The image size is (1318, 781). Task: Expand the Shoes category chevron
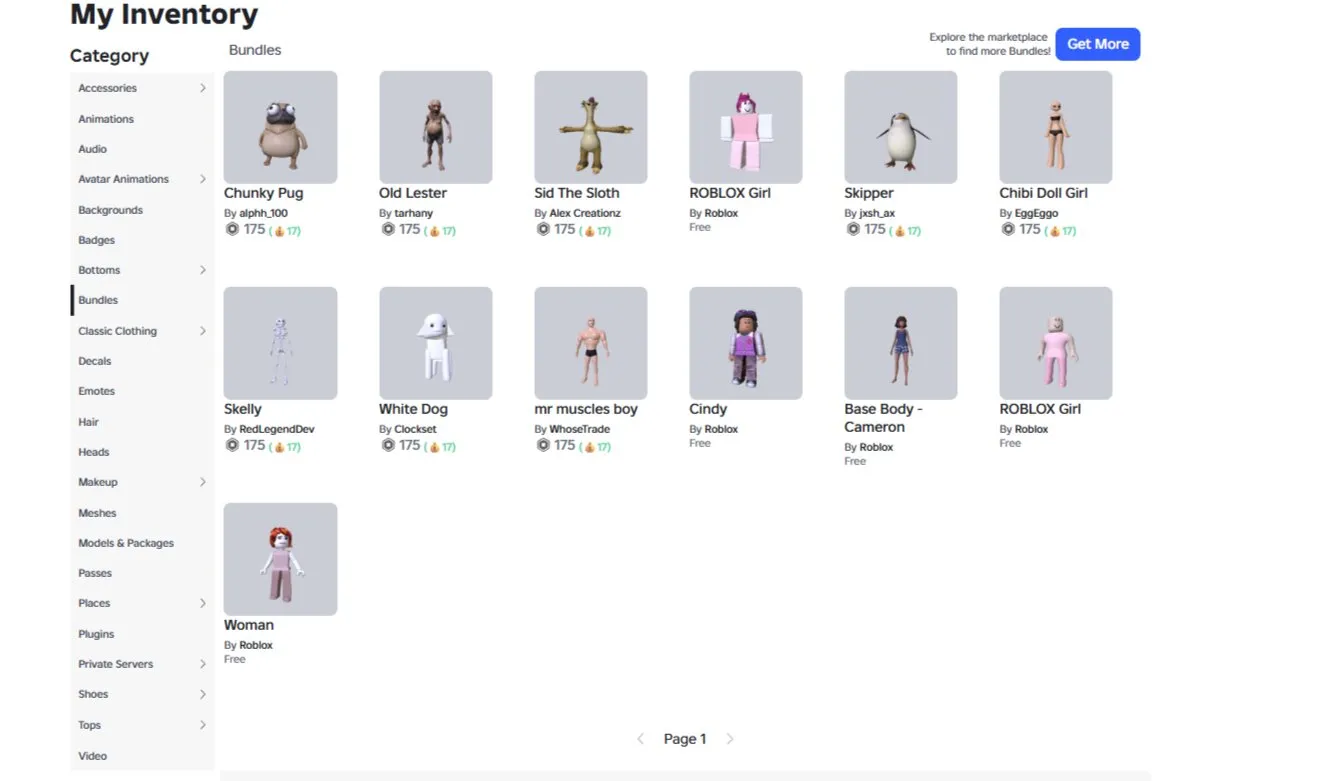[202, 694]
